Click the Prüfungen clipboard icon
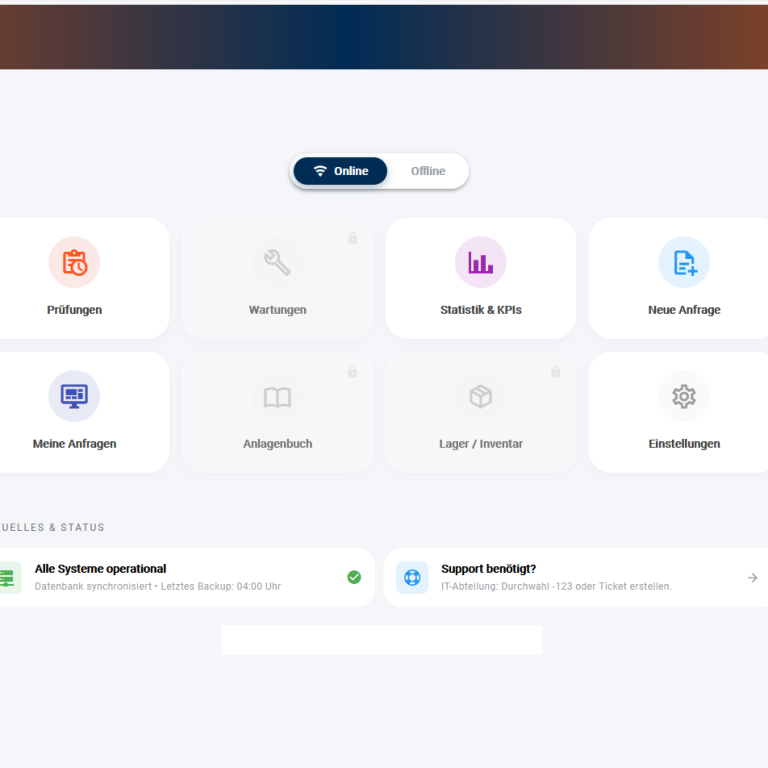The height and width of the screenshot is (768, 768). 74,263
